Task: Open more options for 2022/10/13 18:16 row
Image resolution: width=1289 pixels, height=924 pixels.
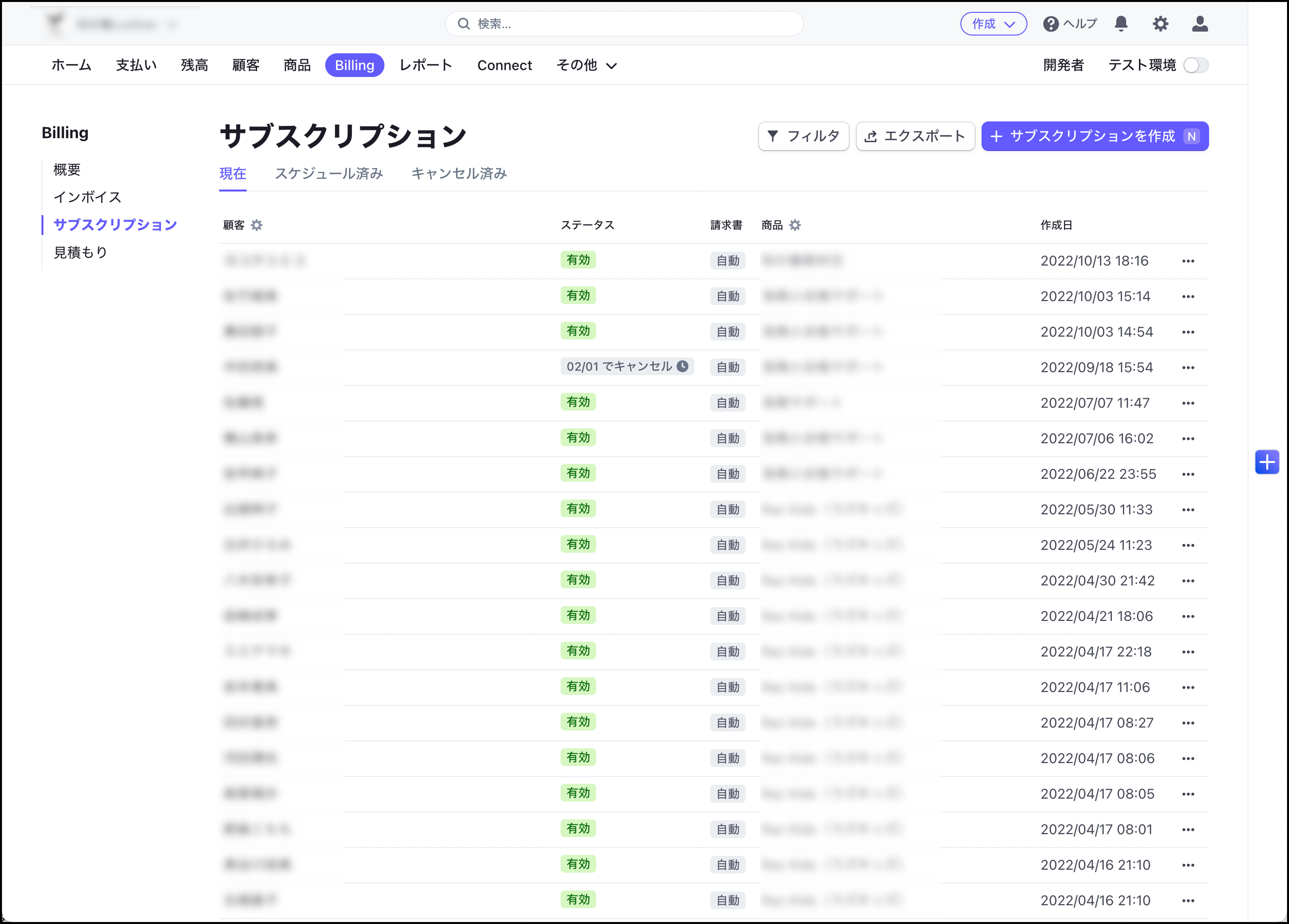Action: tap(1188, 261)
